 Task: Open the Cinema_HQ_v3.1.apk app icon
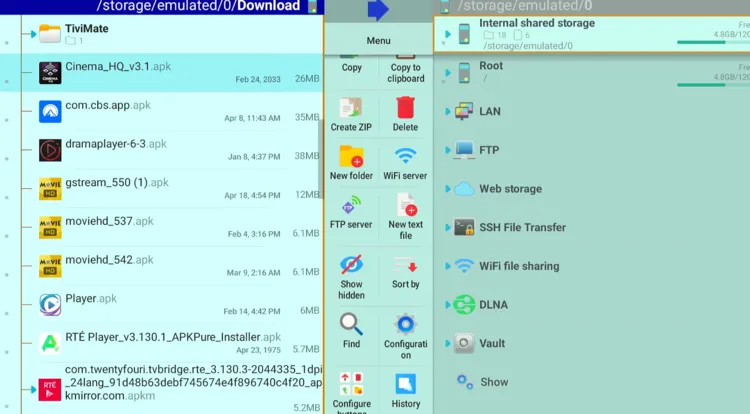coord(50,73)
